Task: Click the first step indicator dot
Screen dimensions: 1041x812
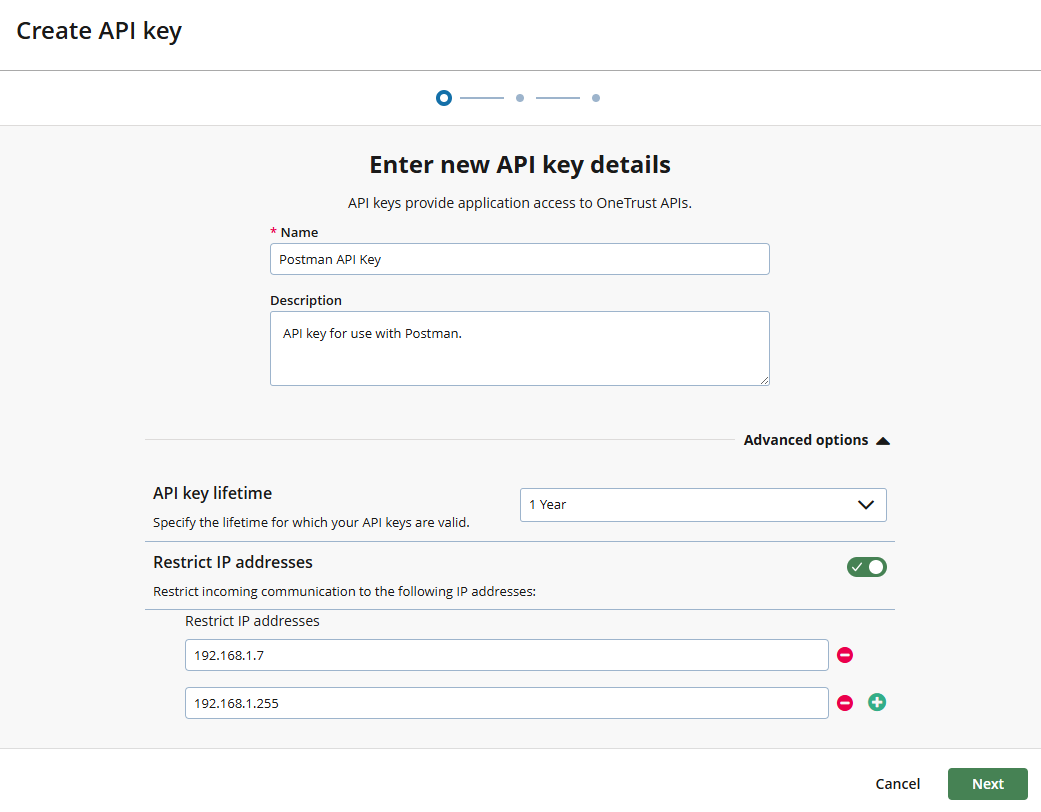Action: (x=443, y=98)
